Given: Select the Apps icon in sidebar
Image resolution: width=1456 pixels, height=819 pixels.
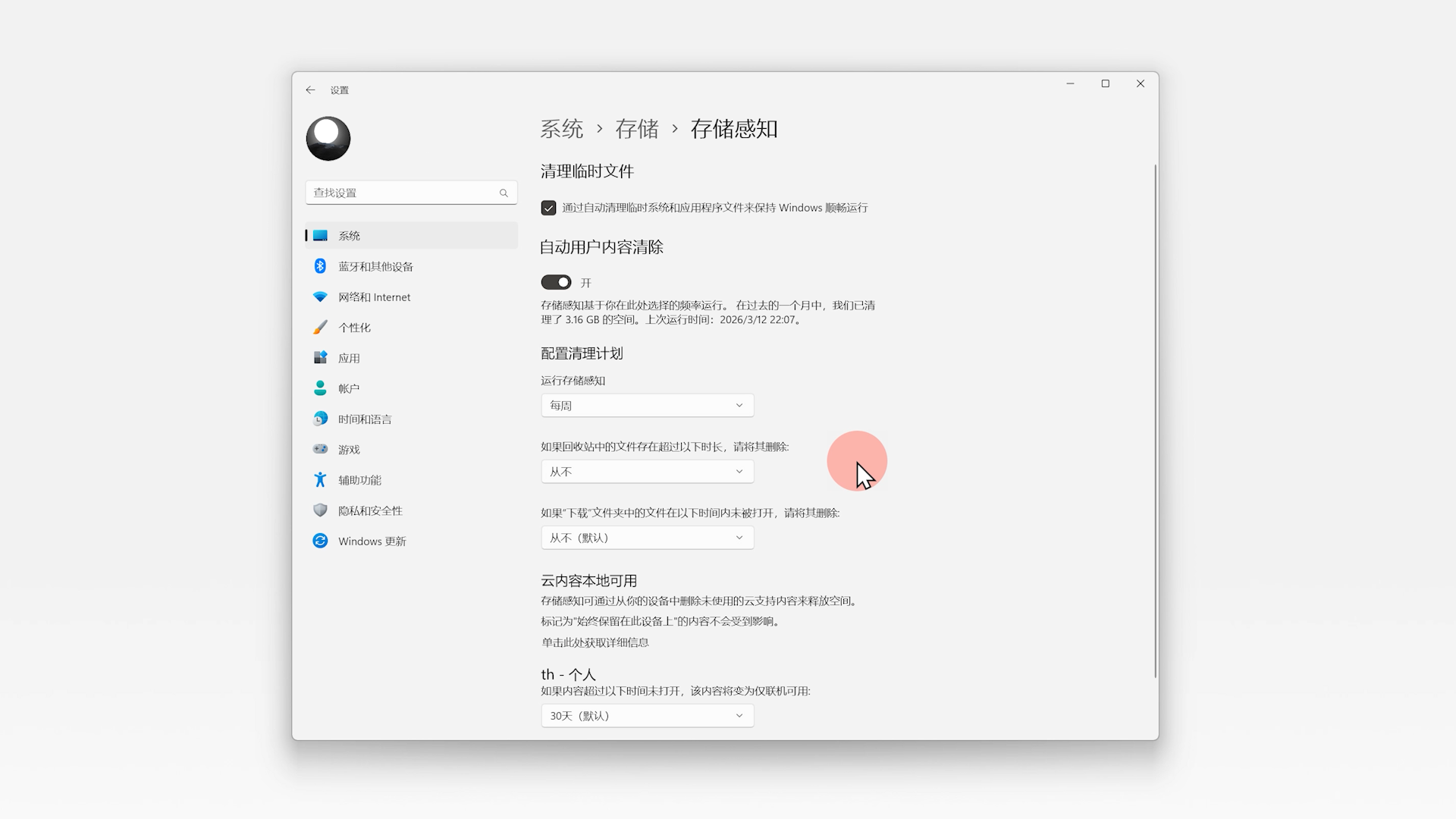Looking at the screenshot, I should (320, 357).
